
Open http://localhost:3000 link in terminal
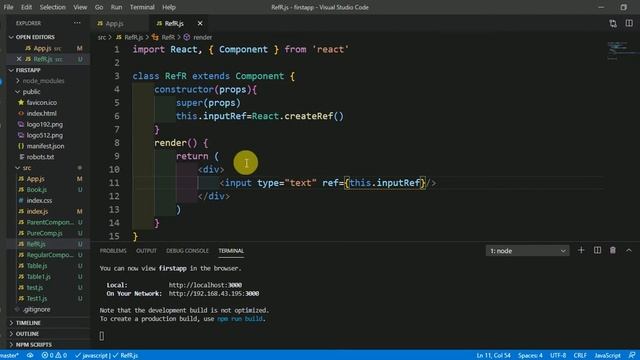(205, 285)
